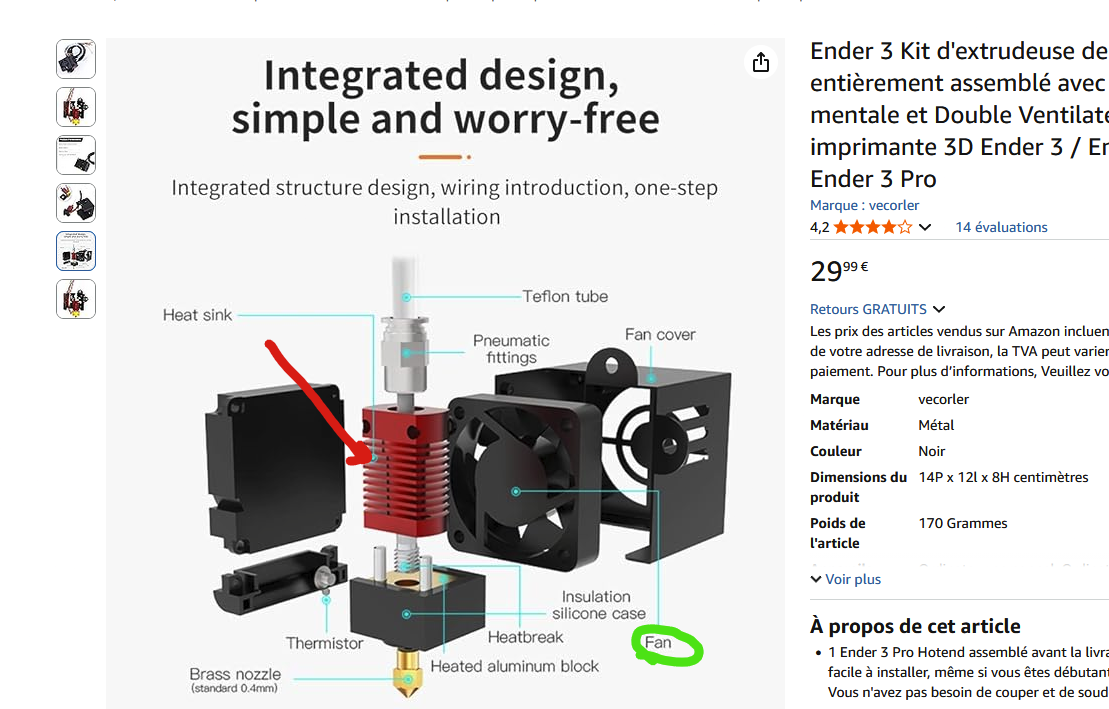Click the share icon on product image

(760, 62)
